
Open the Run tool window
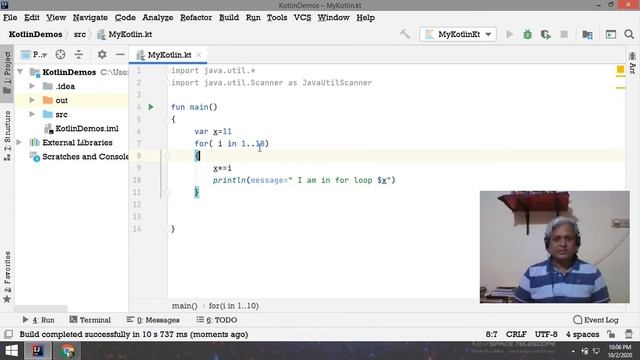[38, 320]
